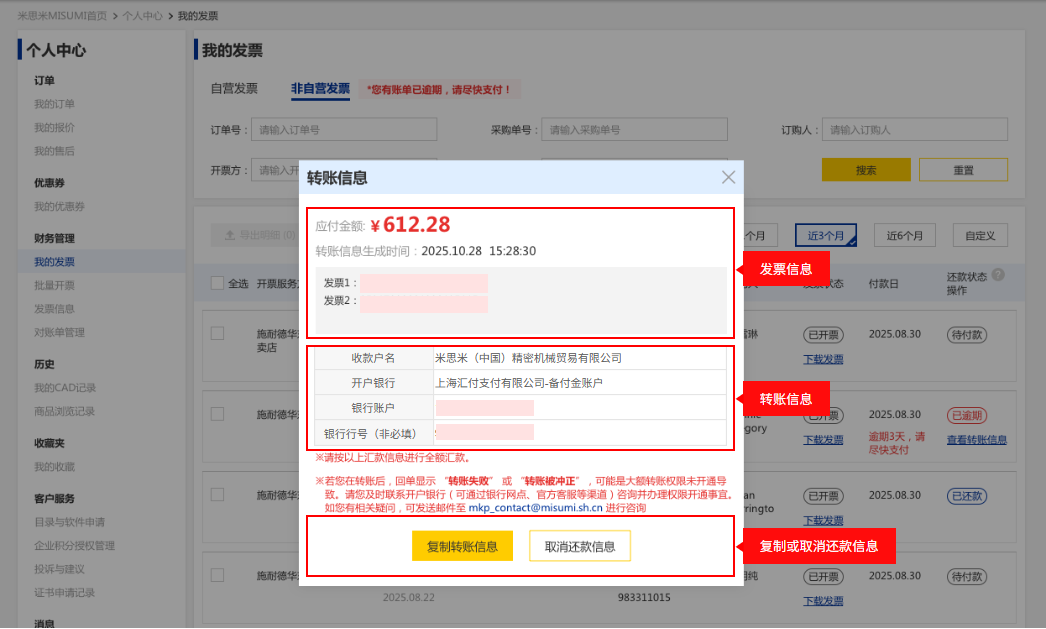This screenshot has height=629, width=1046.
Task: Click the mkp_contact@misumi.sh.cn email link
Action: pyautogui.click(x=535, y=508)
